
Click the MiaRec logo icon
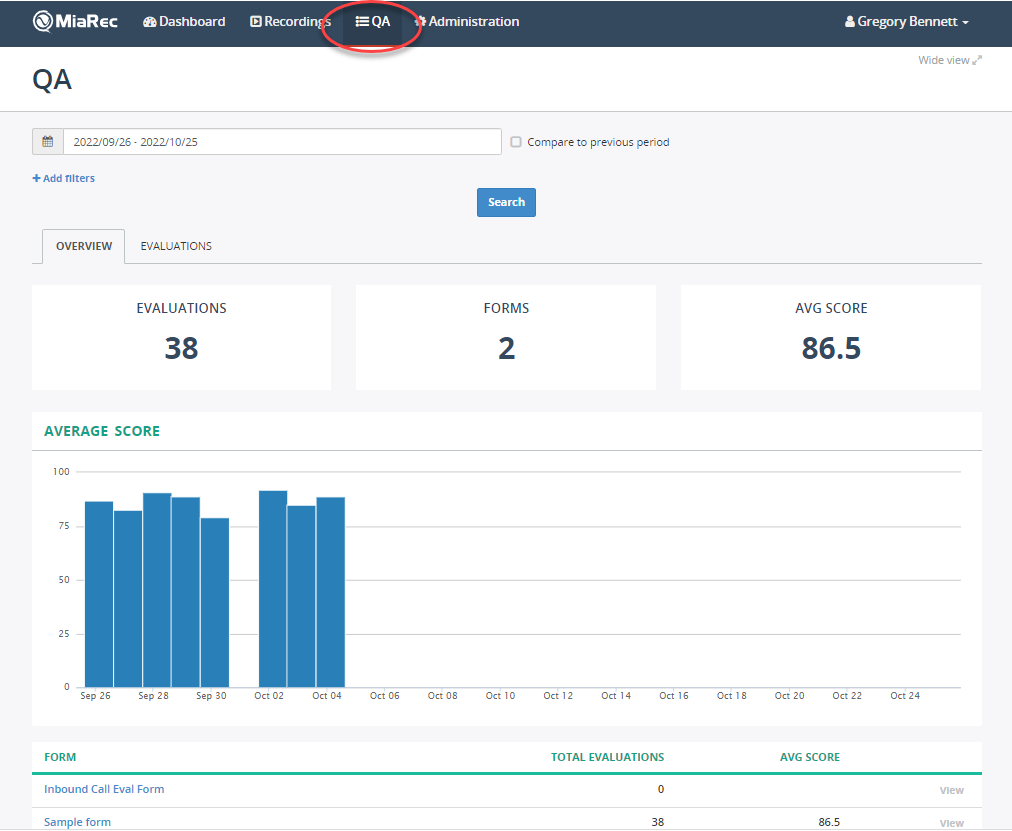click(x=40, y=21)
